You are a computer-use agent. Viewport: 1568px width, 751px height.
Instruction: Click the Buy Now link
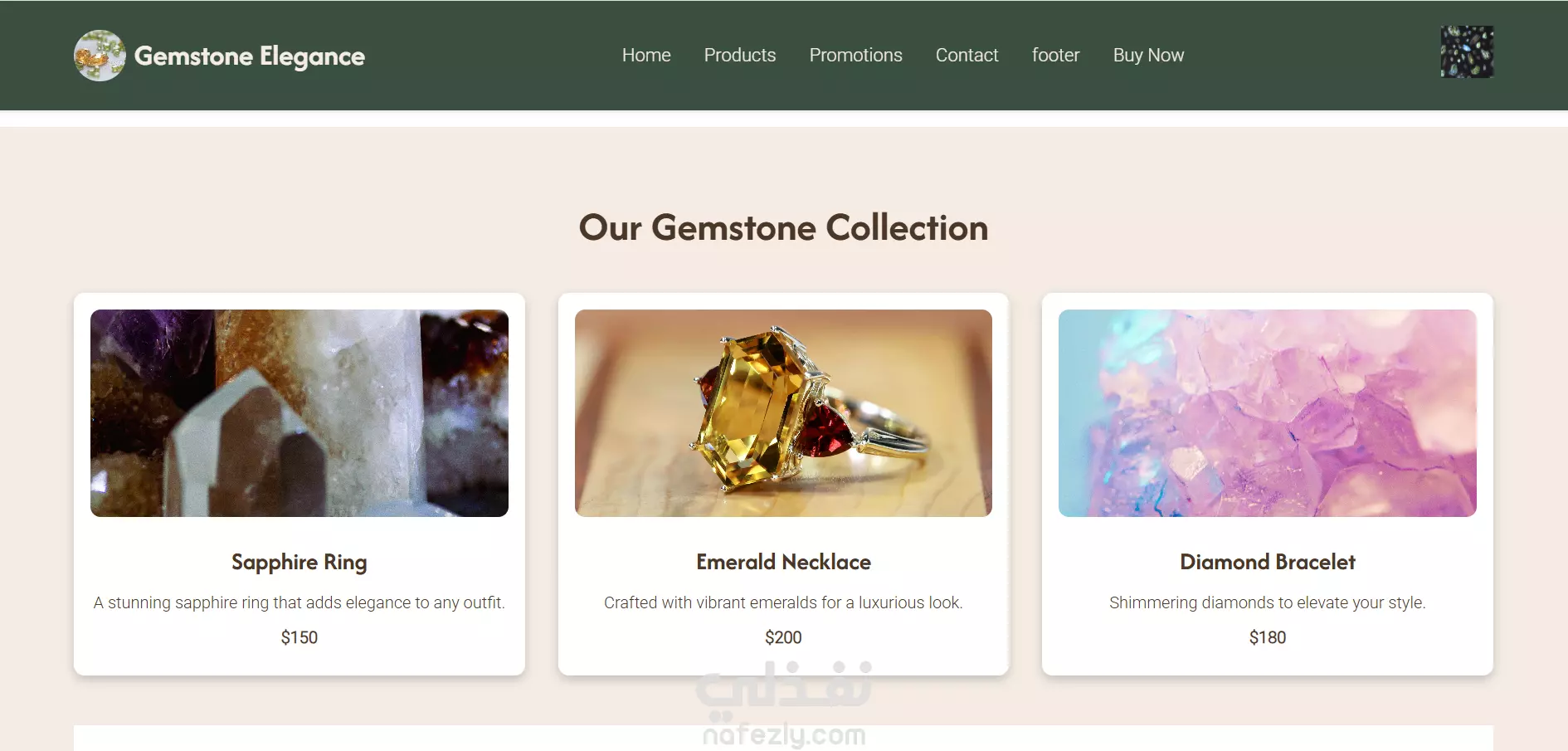[1148, 55]
